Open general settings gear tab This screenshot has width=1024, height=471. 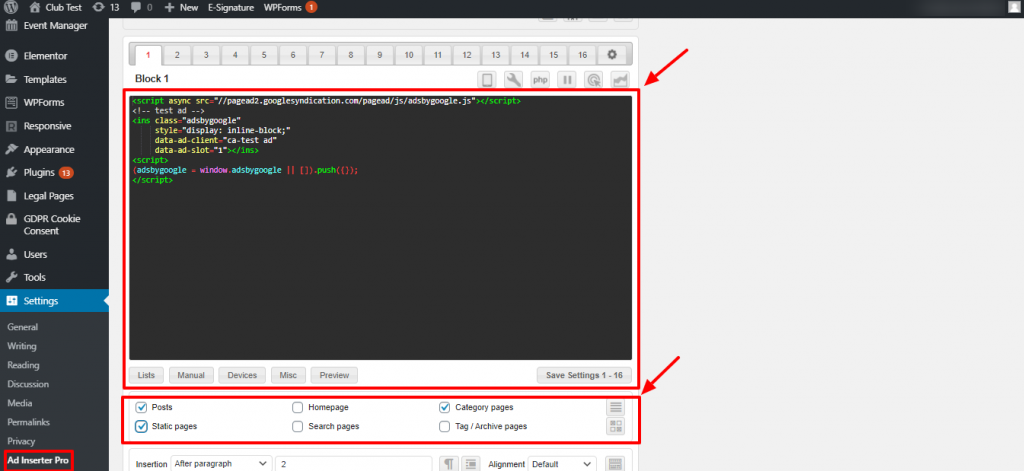click(613, 55)
